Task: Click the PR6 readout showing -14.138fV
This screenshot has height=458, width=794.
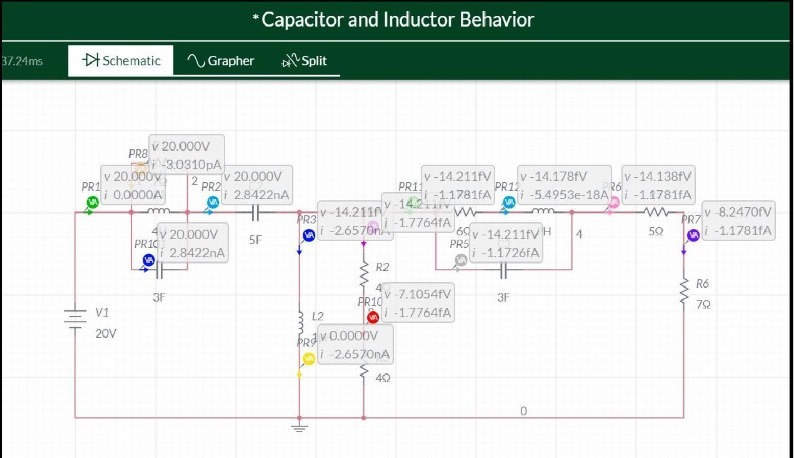Action: (x=658, y=185)
